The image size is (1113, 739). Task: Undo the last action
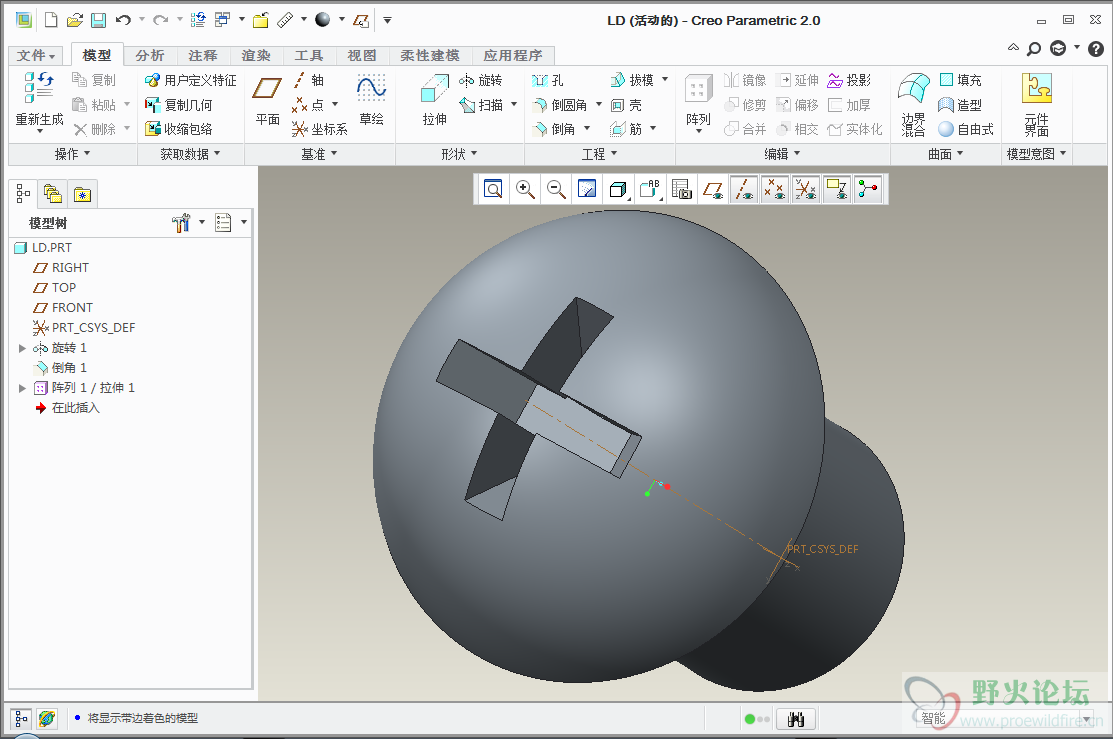pos(124,21)
